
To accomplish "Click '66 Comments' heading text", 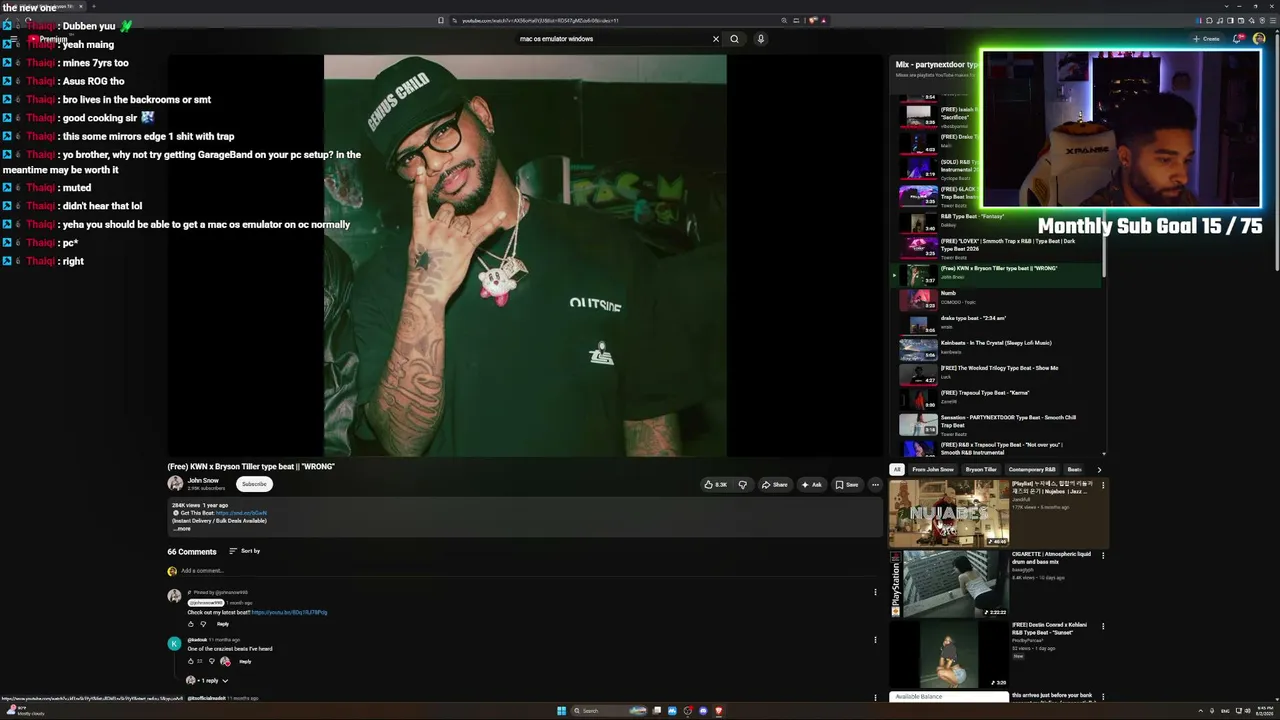I will tap(192, 551).
